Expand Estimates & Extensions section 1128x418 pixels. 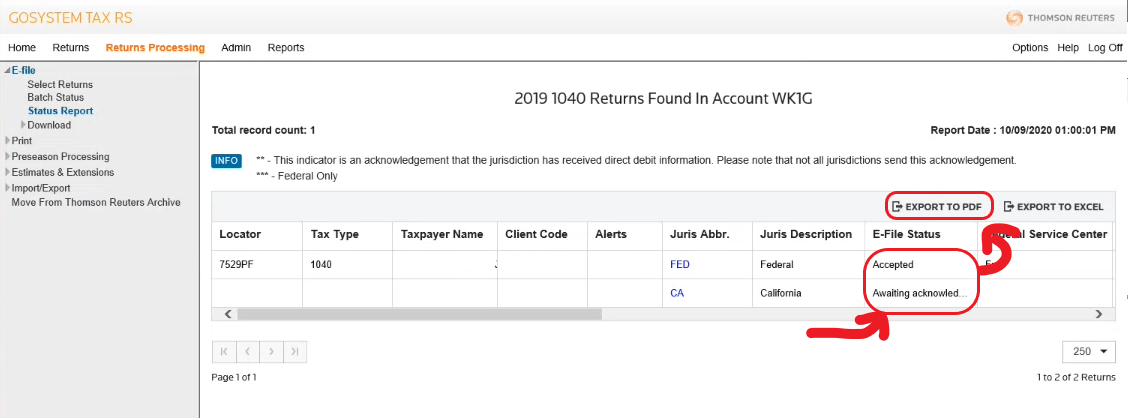(x=8, y=173)
